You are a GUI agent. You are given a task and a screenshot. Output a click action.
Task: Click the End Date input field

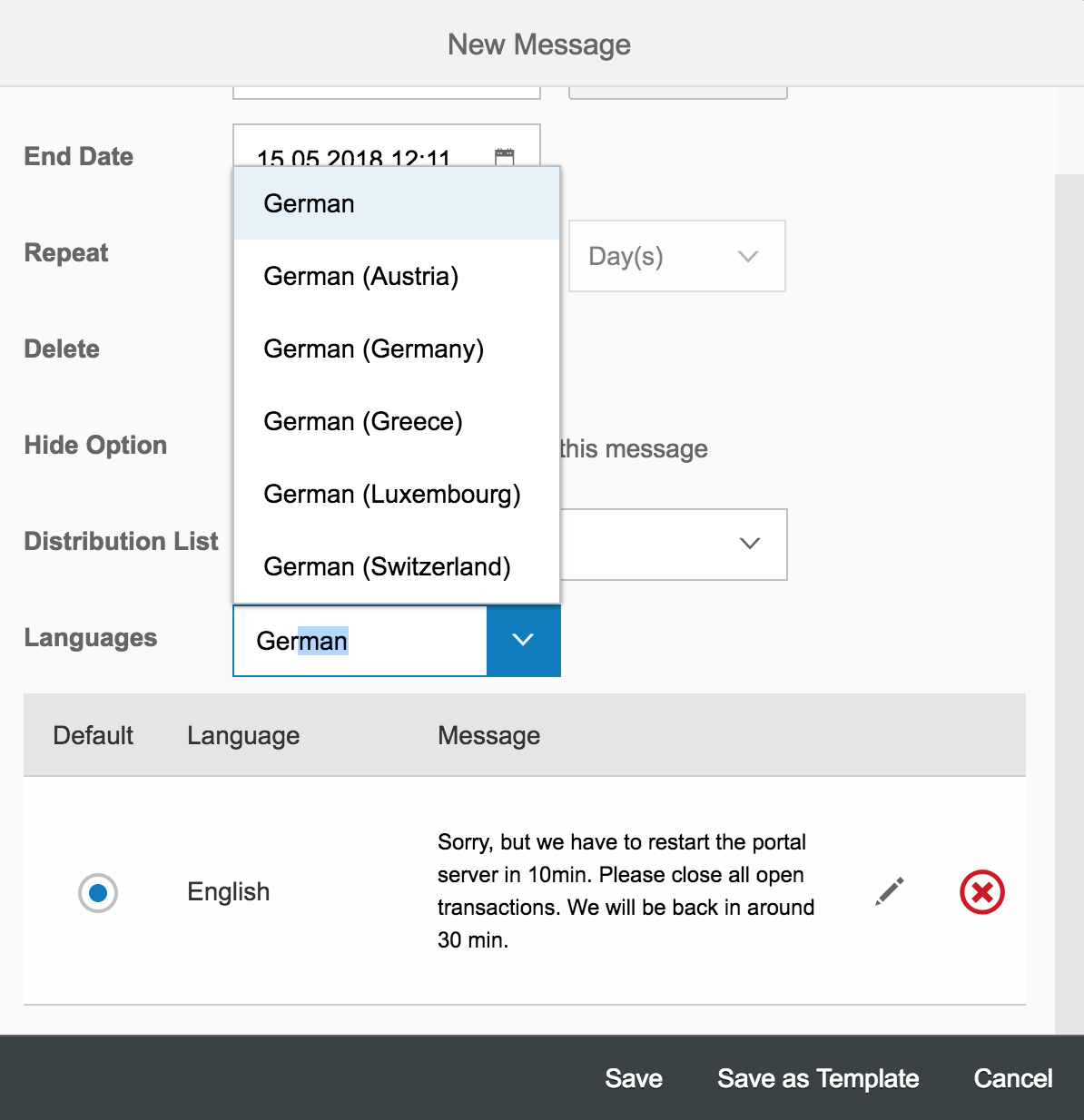[387, 145]
